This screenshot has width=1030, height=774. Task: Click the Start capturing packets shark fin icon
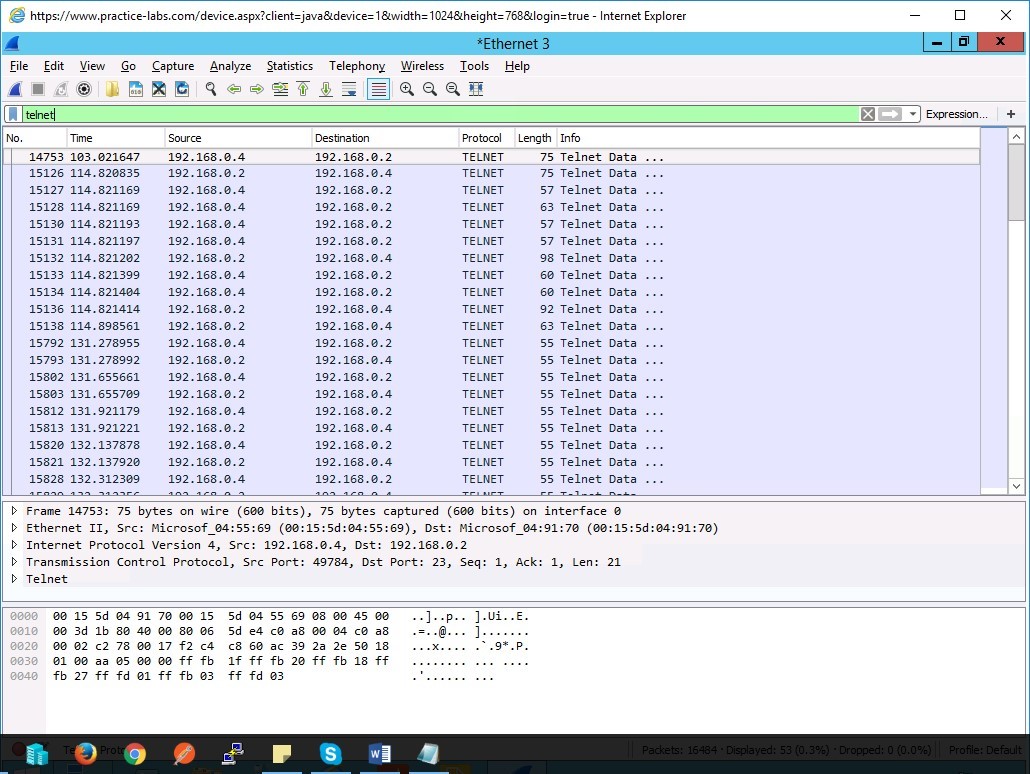[x=14, y=89]
